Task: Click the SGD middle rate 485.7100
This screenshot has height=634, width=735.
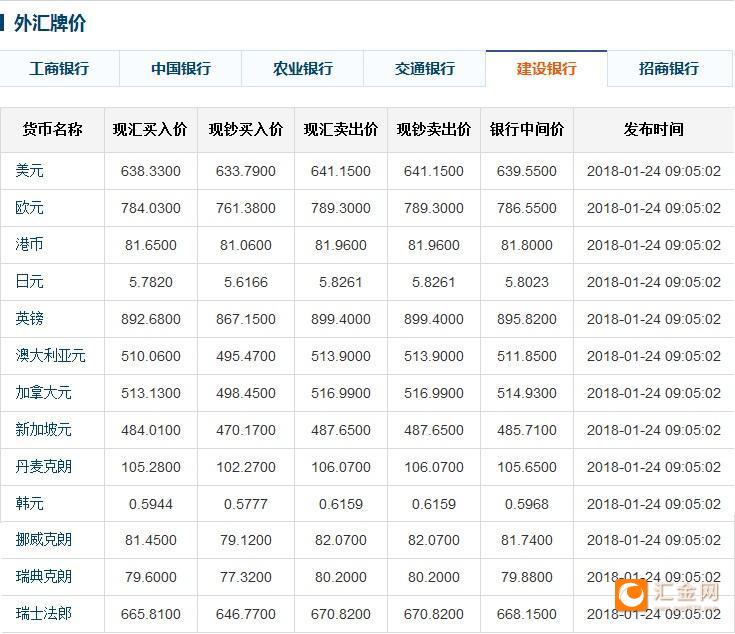Action: 527,430
